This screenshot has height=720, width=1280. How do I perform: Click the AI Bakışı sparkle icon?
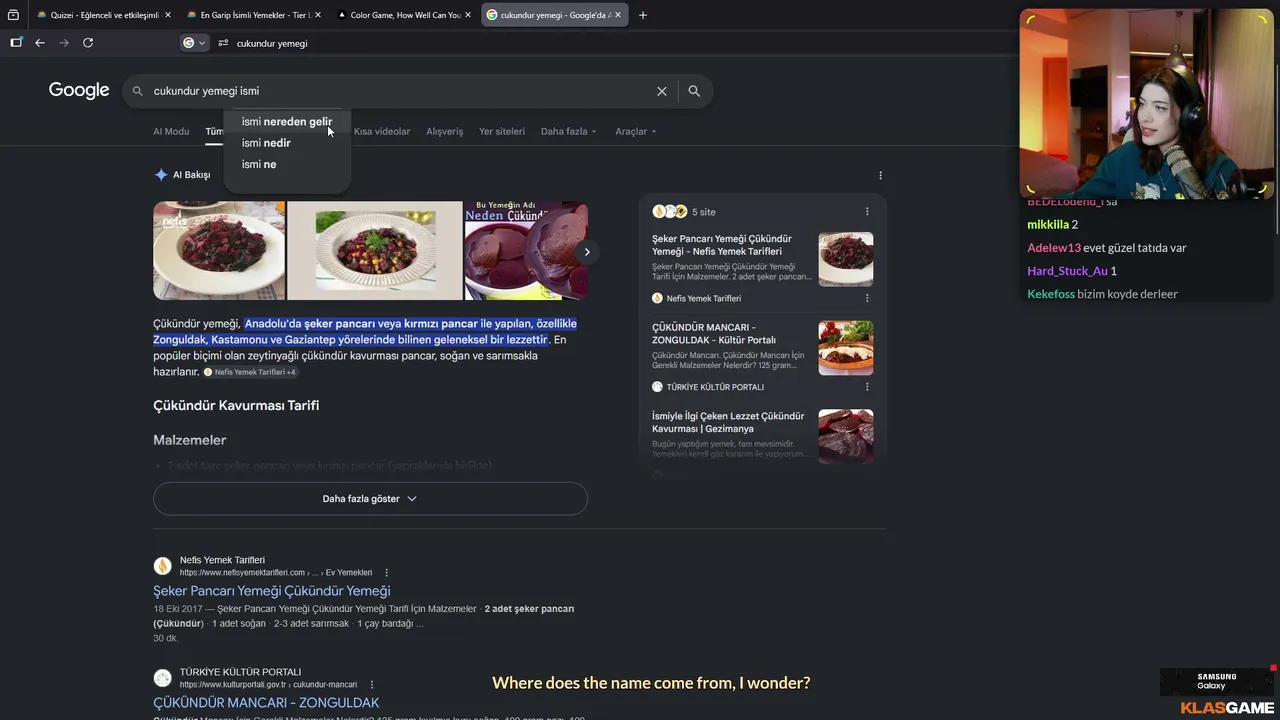[161, 175]
